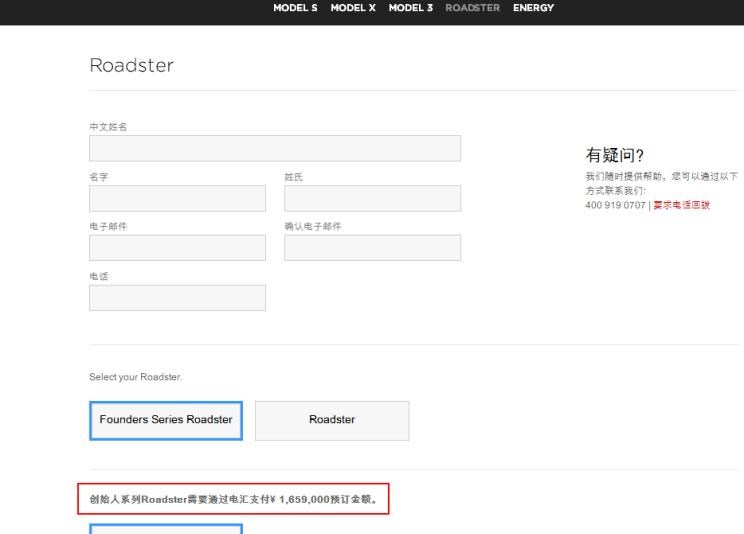Open the ENERGY nav item
The width and height of the screenshot is (744, 534).
(533, 8)
